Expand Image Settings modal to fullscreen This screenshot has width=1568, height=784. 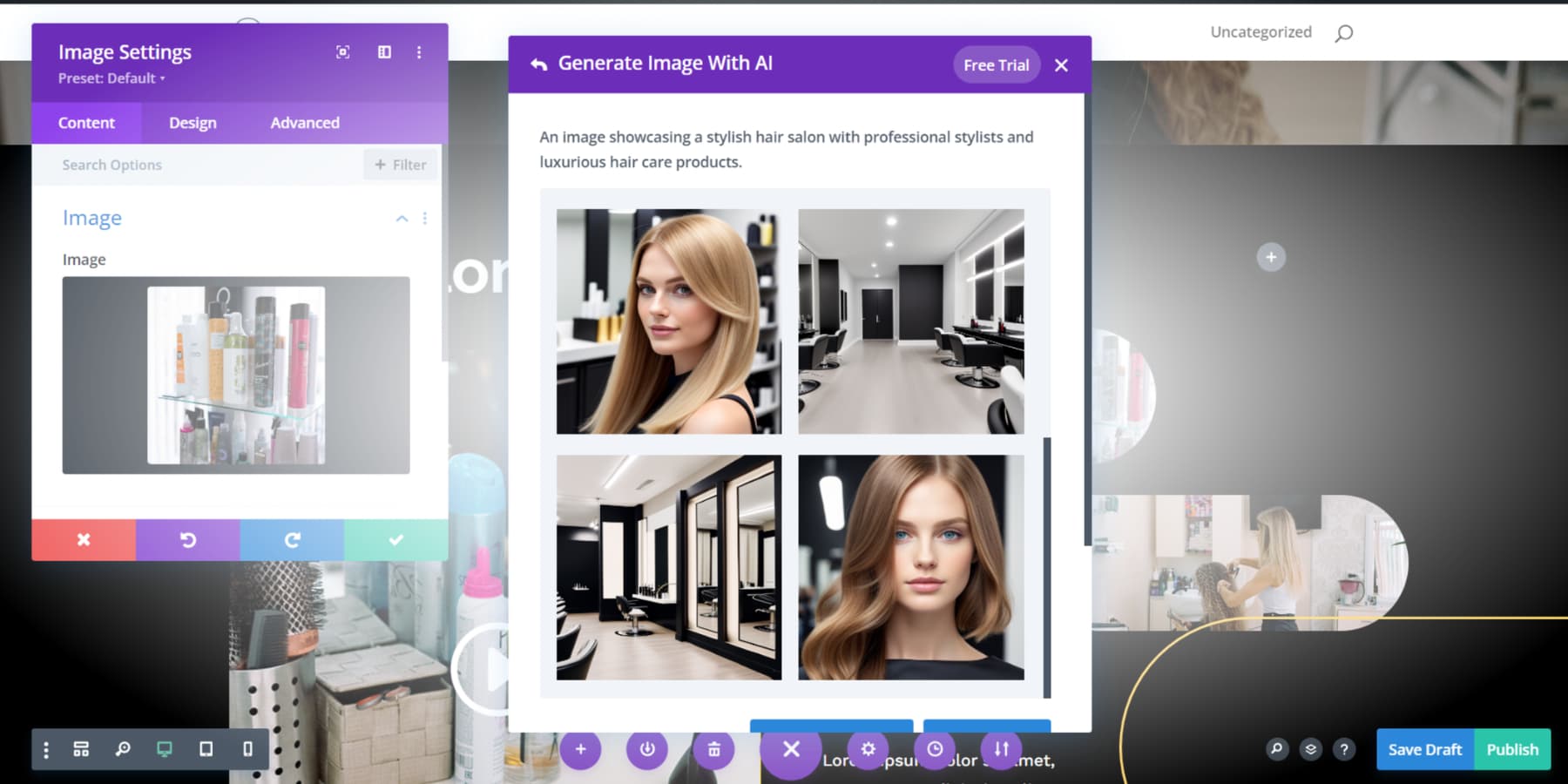342,52
